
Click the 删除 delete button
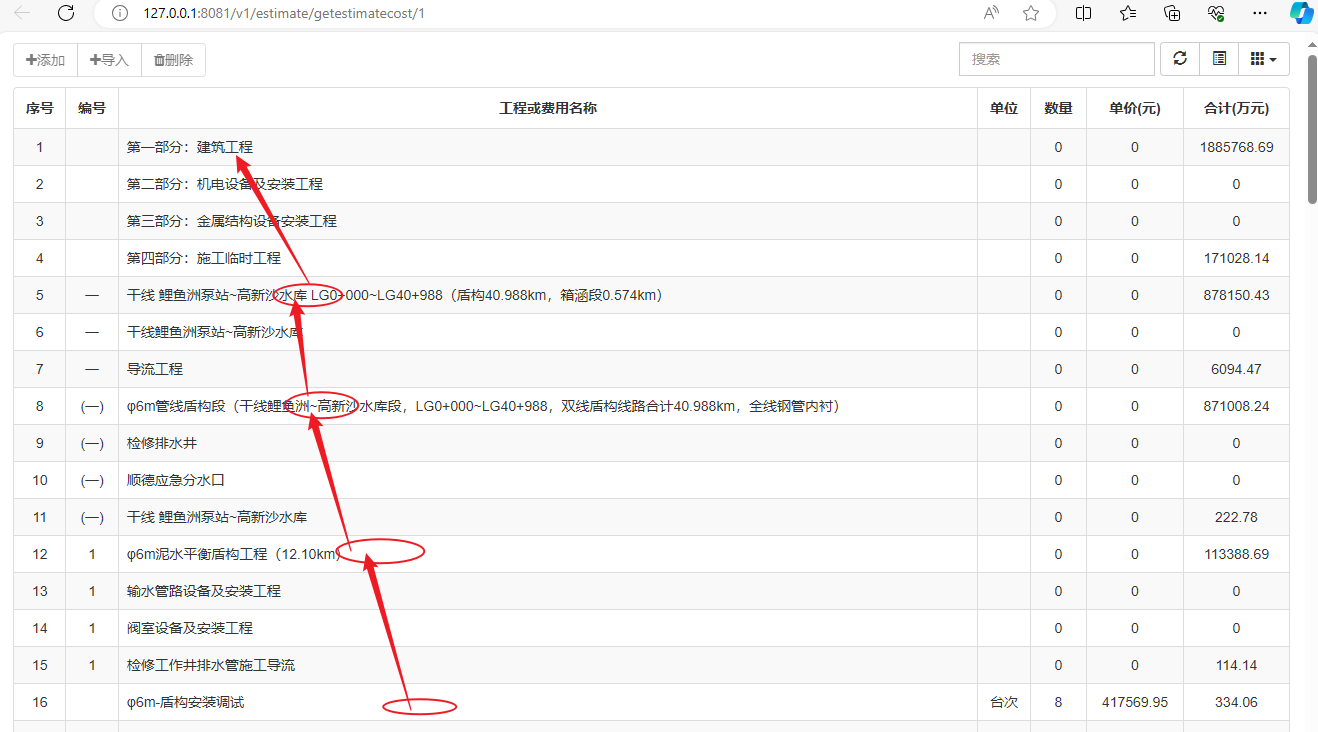[x=173, y=60]
